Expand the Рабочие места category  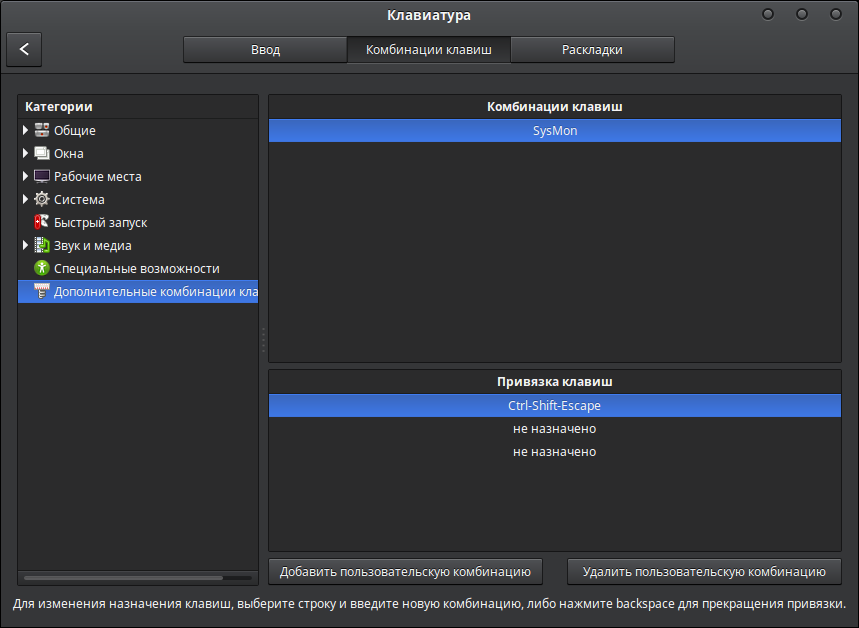pyautogui.click(x=25, y=176)
